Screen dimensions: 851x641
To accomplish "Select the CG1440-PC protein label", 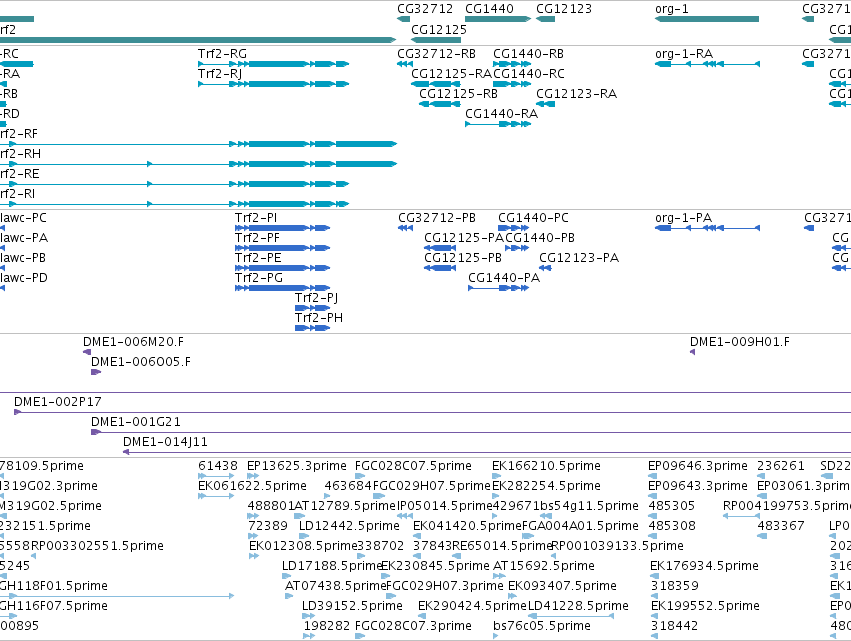I will (534, 218).
